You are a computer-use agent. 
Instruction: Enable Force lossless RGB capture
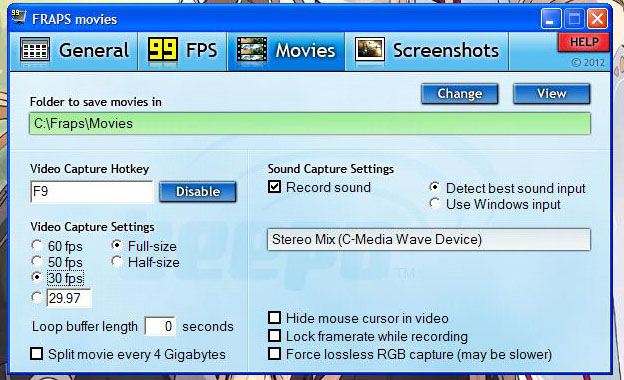(x=275, y=353)
